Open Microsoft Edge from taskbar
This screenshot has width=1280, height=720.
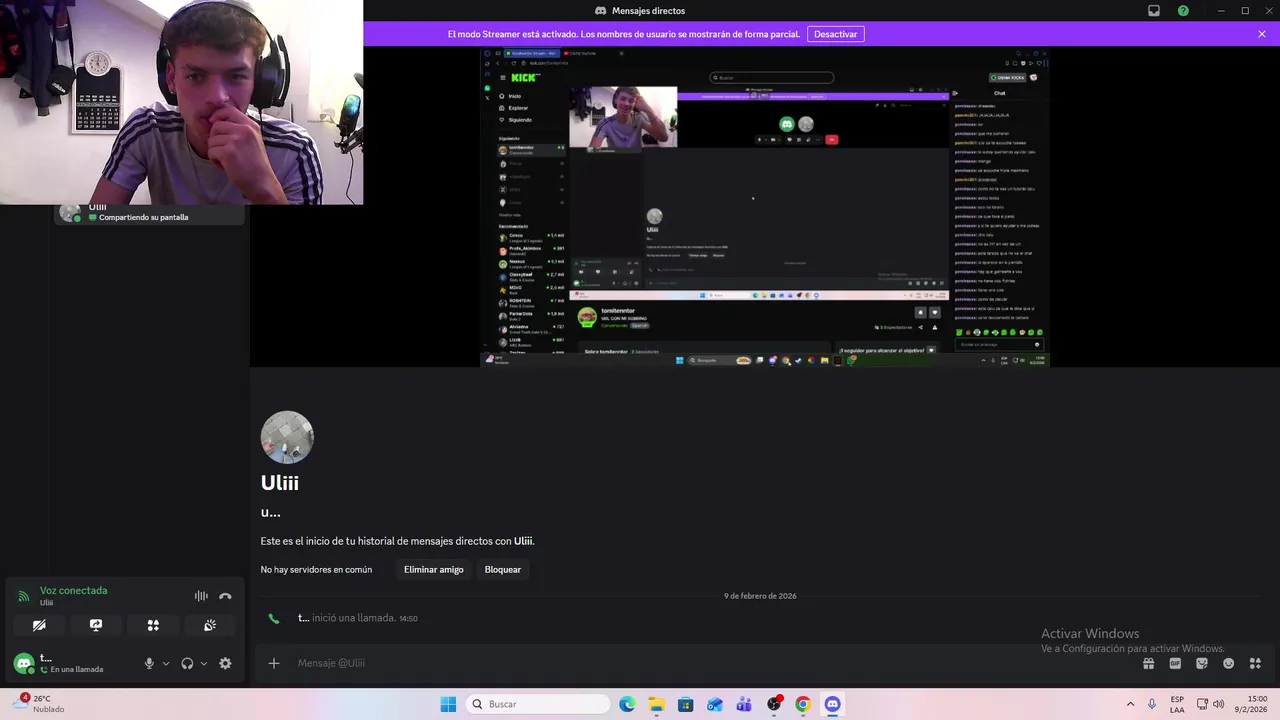(627, 704)
